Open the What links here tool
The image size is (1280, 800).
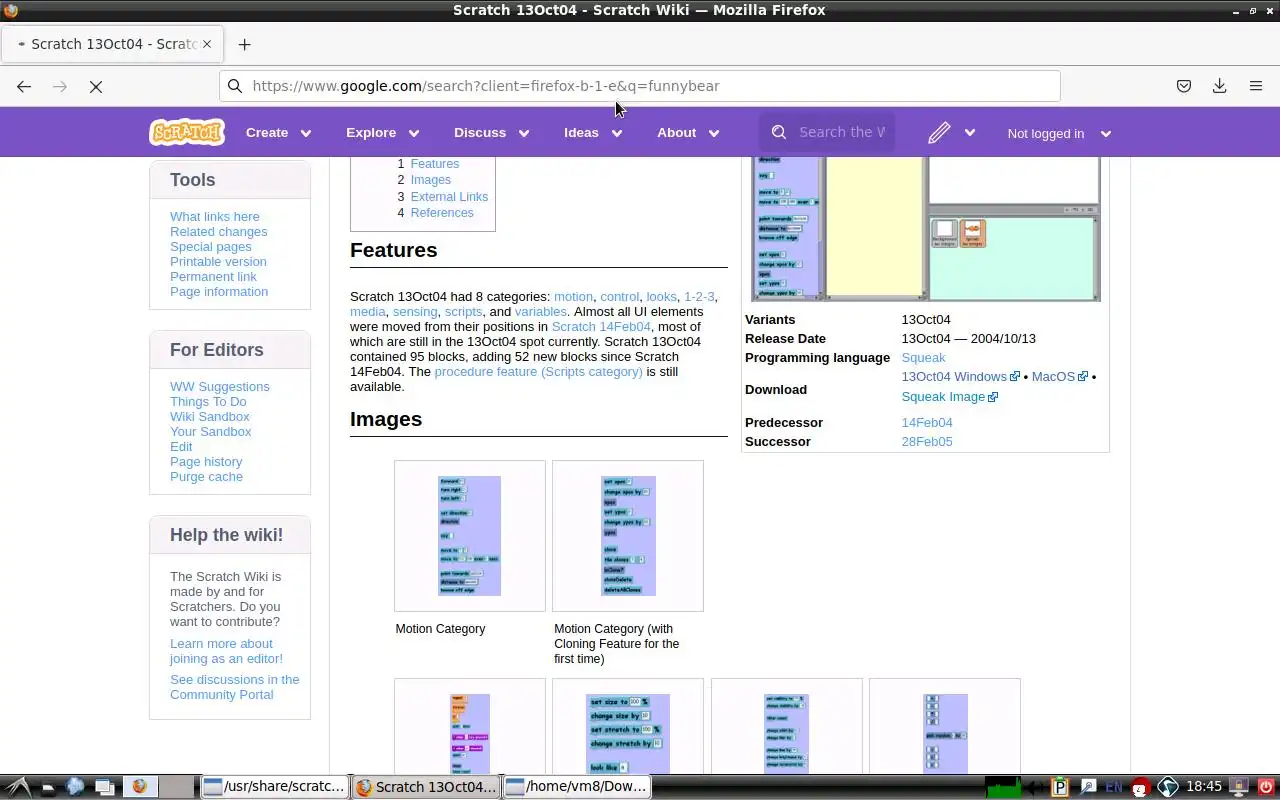tap(214, 216)
